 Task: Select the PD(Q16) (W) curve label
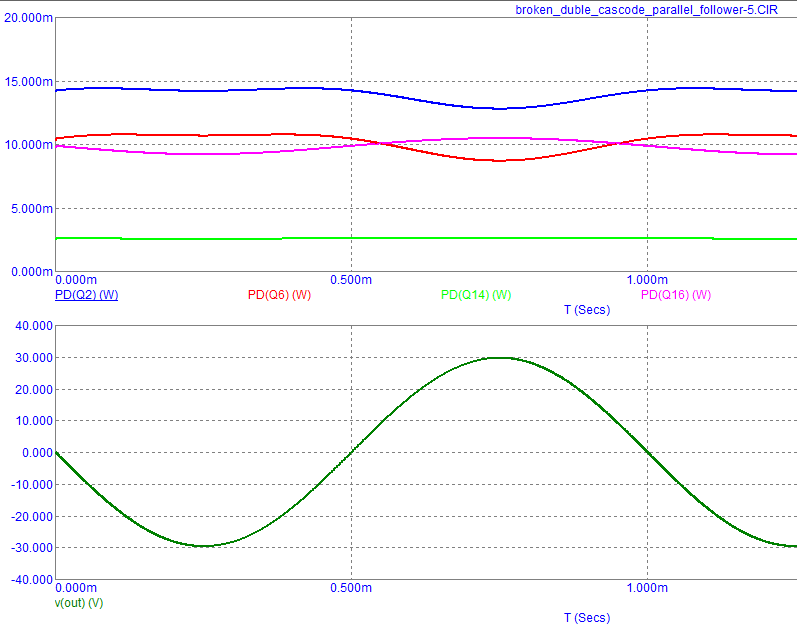(x=676, y=295)
